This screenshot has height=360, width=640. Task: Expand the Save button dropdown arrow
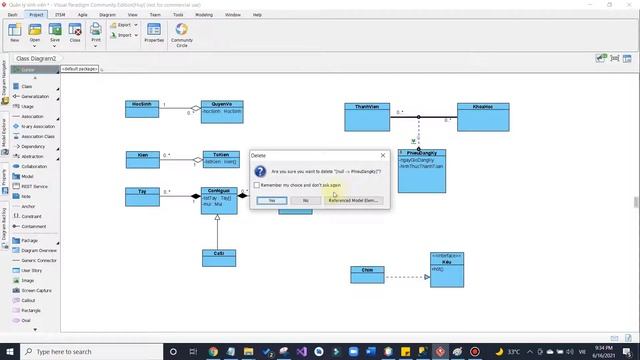(x=55, y=46)
